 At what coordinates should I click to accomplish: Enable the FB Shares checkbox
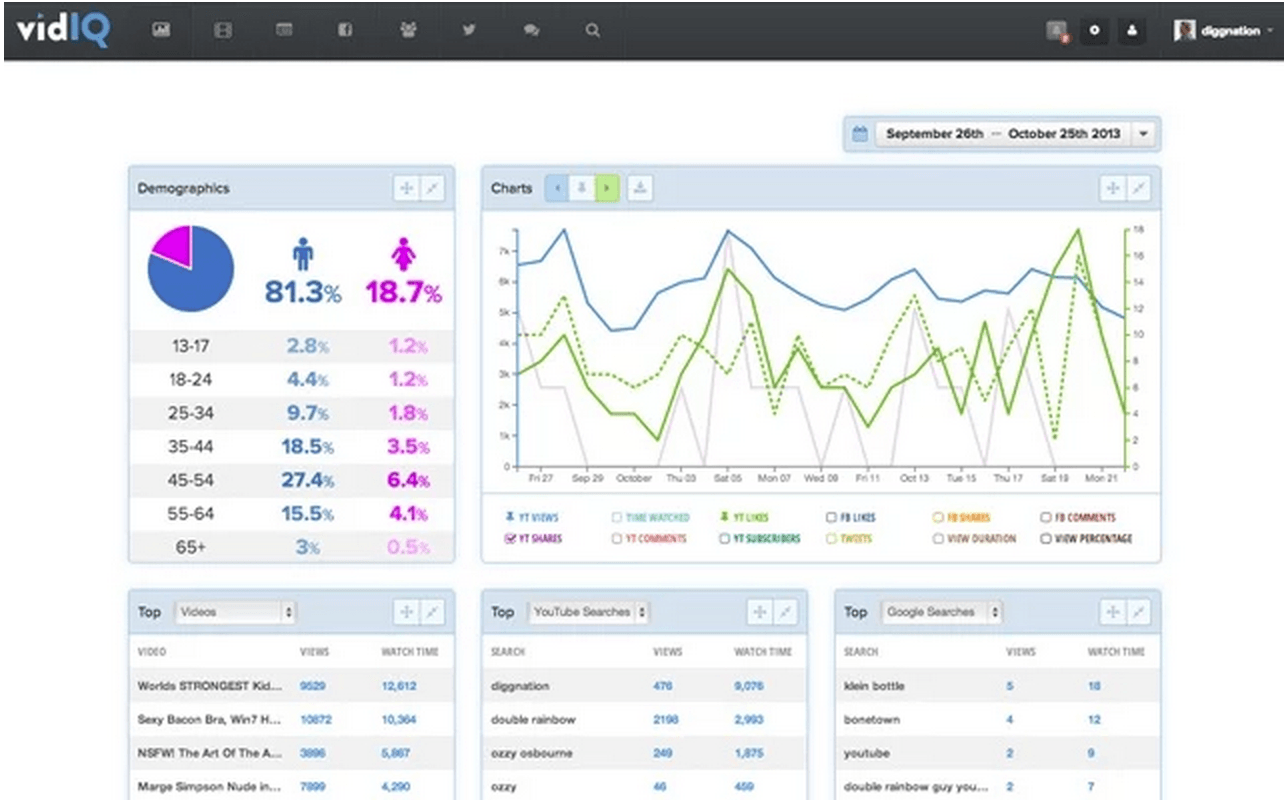point(938,518)
